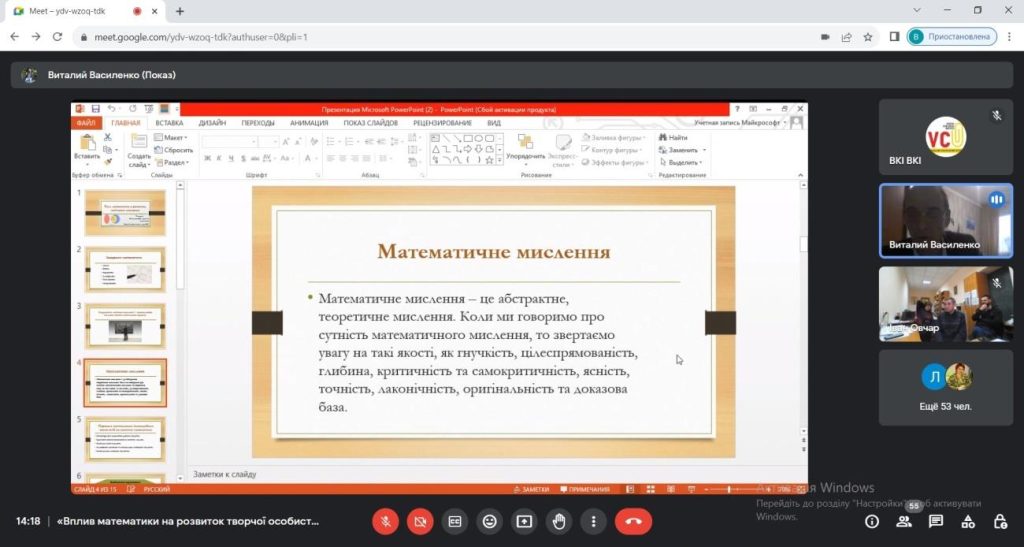Toggle closed captions (CC) button
Image resolution: width=1024 pixels, height=547 pixels.
(455, 521)
